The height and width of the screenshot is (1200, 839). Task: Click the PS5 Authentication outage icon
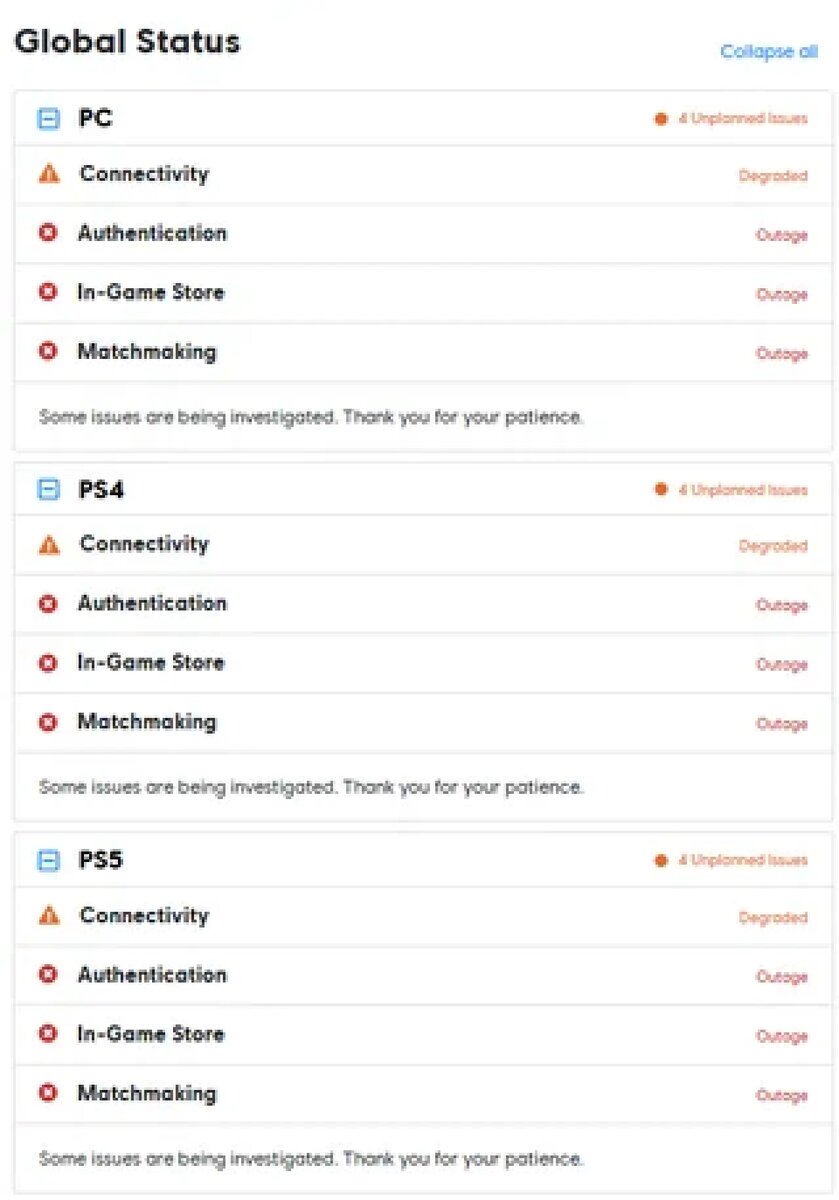coord(48,975)
